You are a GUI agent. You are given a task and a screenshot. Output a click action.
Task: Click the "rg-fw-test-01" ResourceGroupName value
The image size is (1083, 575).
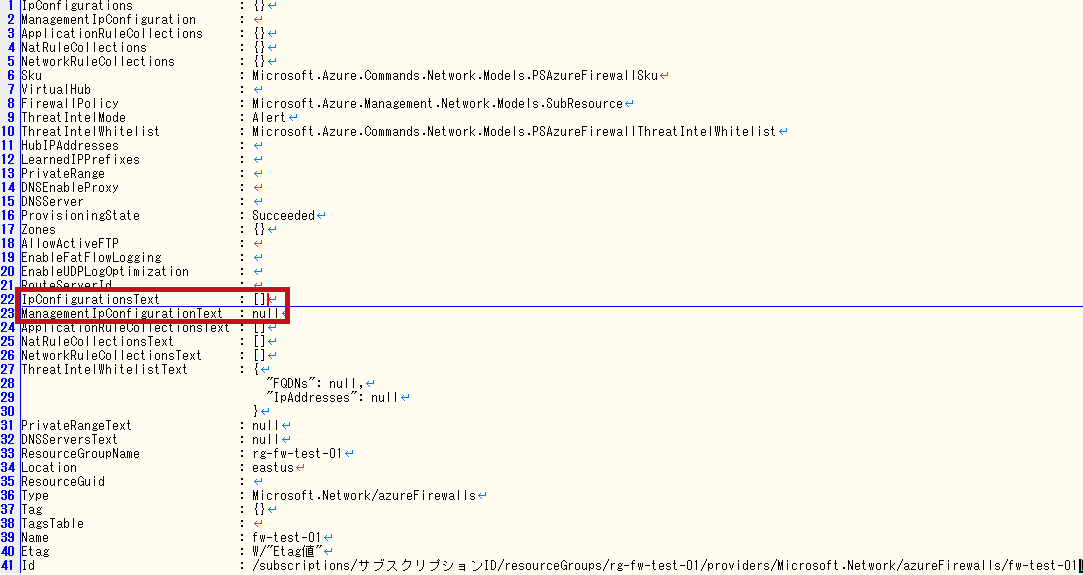pos(297,454)
